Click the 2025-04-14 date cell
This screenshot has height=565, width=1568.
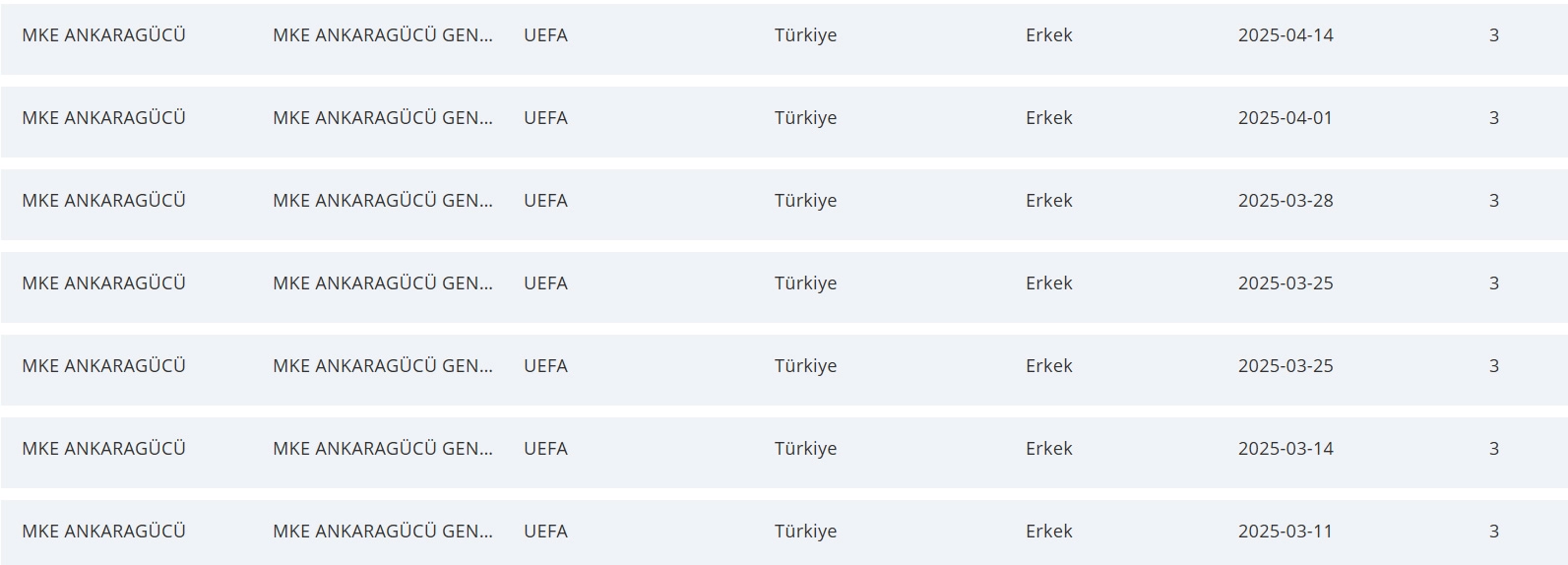[1285, 35]
